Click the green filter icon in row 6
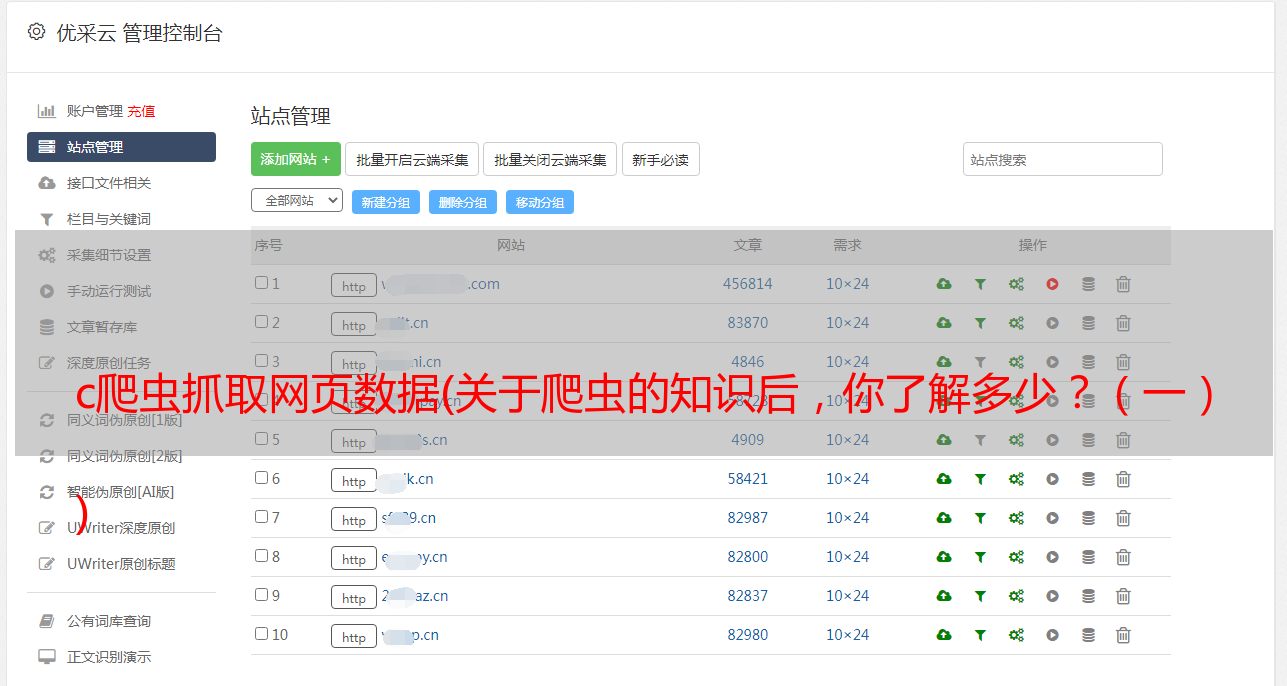 coord(980,479)
